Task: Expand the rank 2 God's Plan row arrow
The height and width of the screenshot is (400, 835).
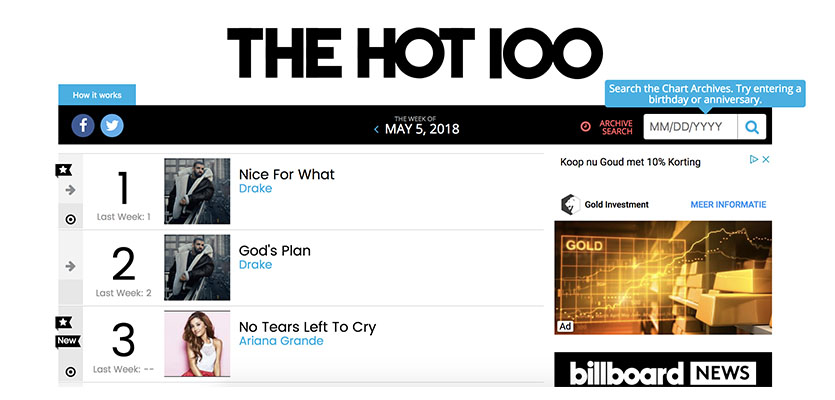Action: pos(70,266)
